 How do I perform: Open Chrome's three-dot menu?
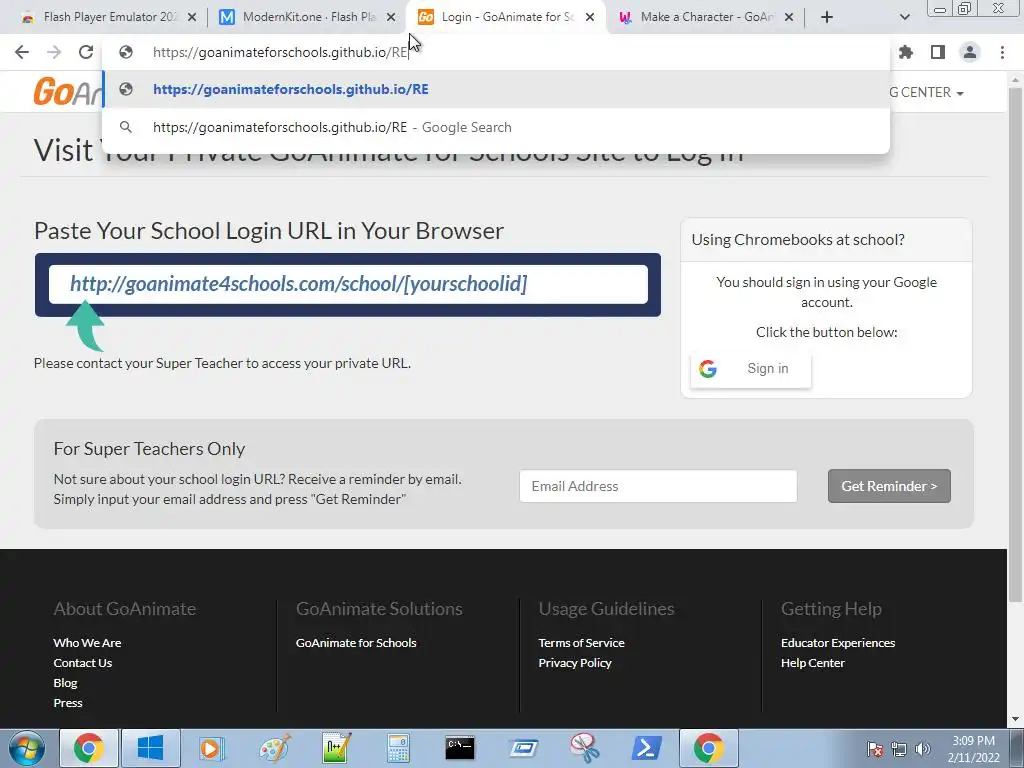(1002, 52)
